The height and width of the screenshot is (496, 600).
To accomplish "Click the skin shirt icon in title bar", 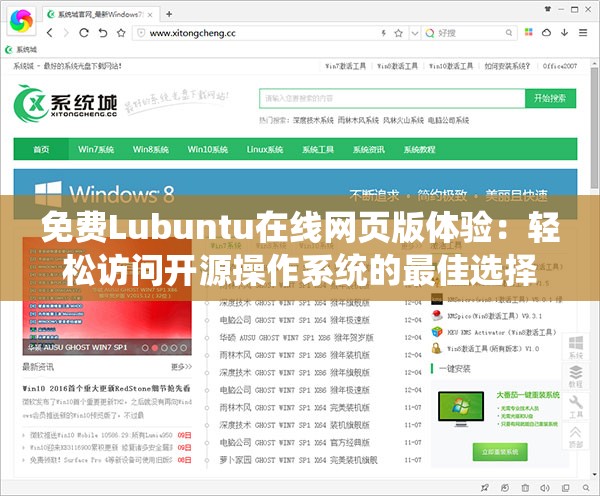I will (x=548, y=9).
